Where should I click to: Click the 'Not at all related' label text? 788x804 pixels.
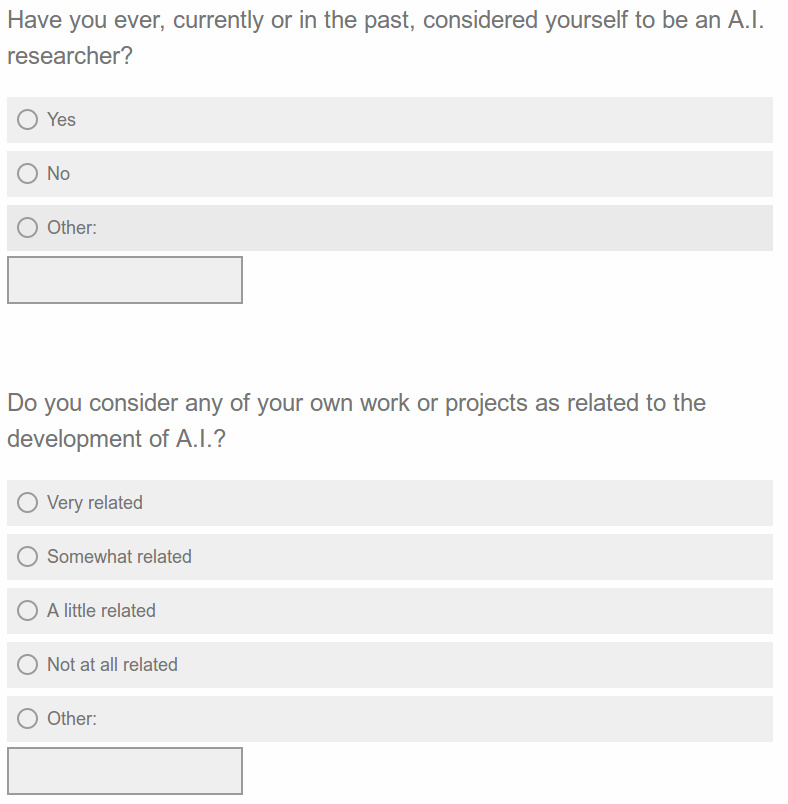coord(112,665)
